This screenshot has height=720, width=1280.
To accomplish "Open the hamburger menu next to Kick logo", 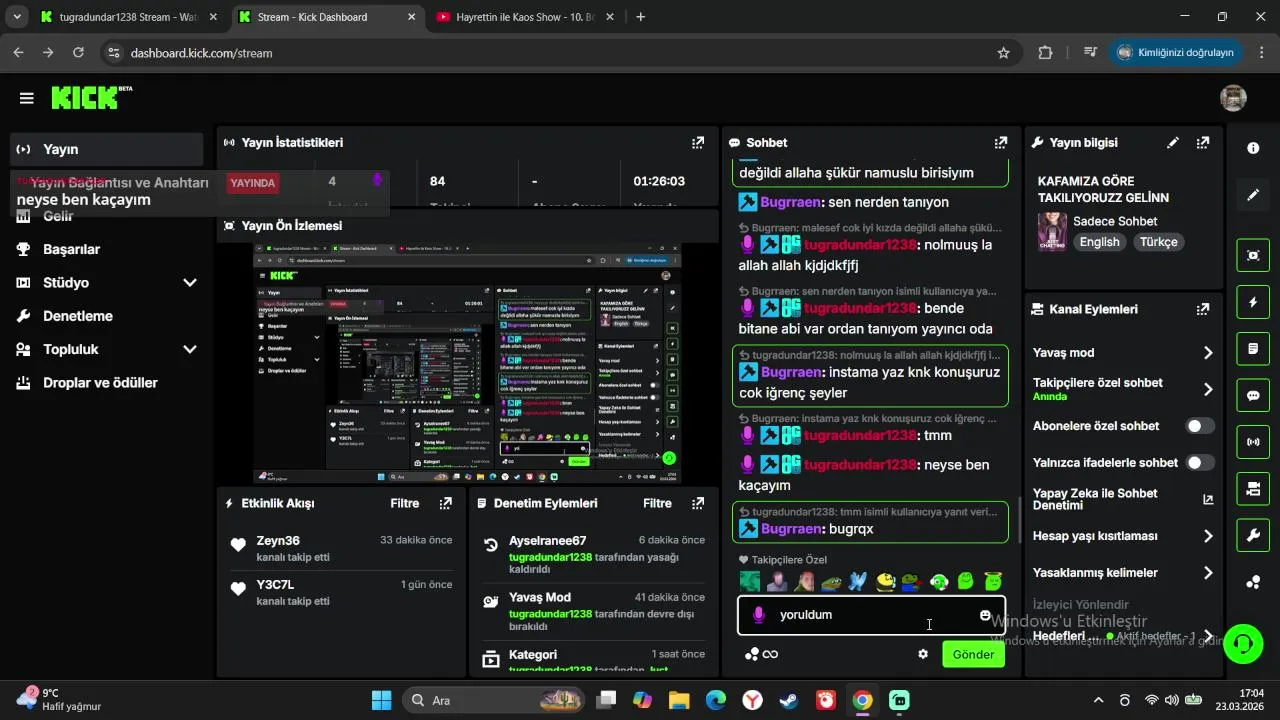I will (x=26, y=98).
